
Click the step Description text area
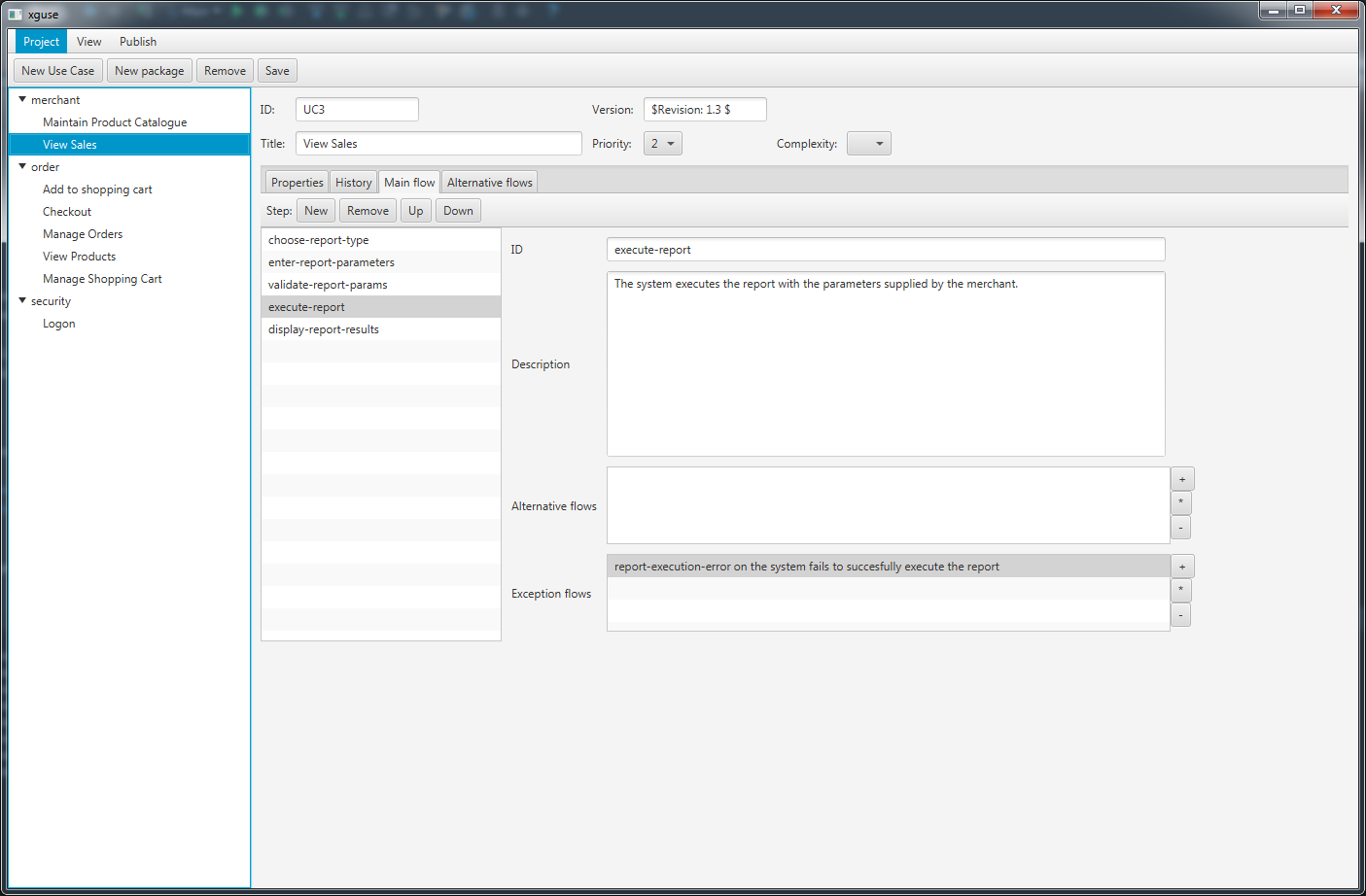coord(886,364)
